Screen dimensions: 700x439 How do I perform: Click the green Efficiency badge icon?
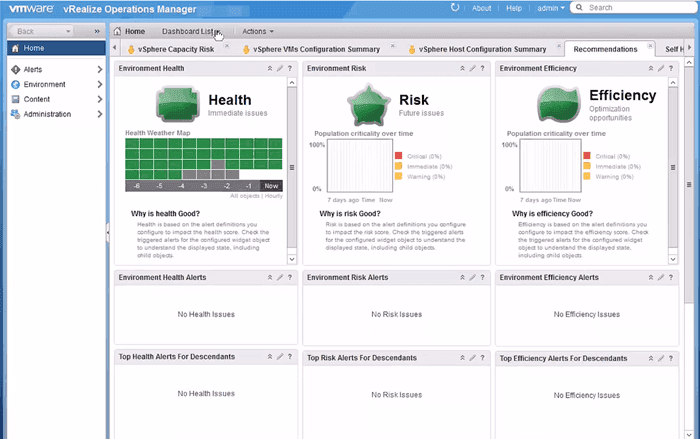[558, 104]
